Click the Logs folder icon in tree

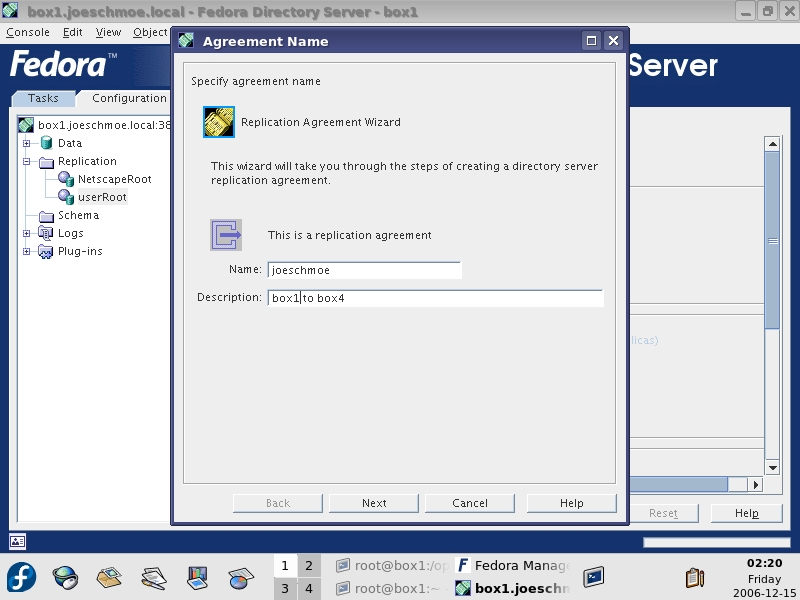47,233
